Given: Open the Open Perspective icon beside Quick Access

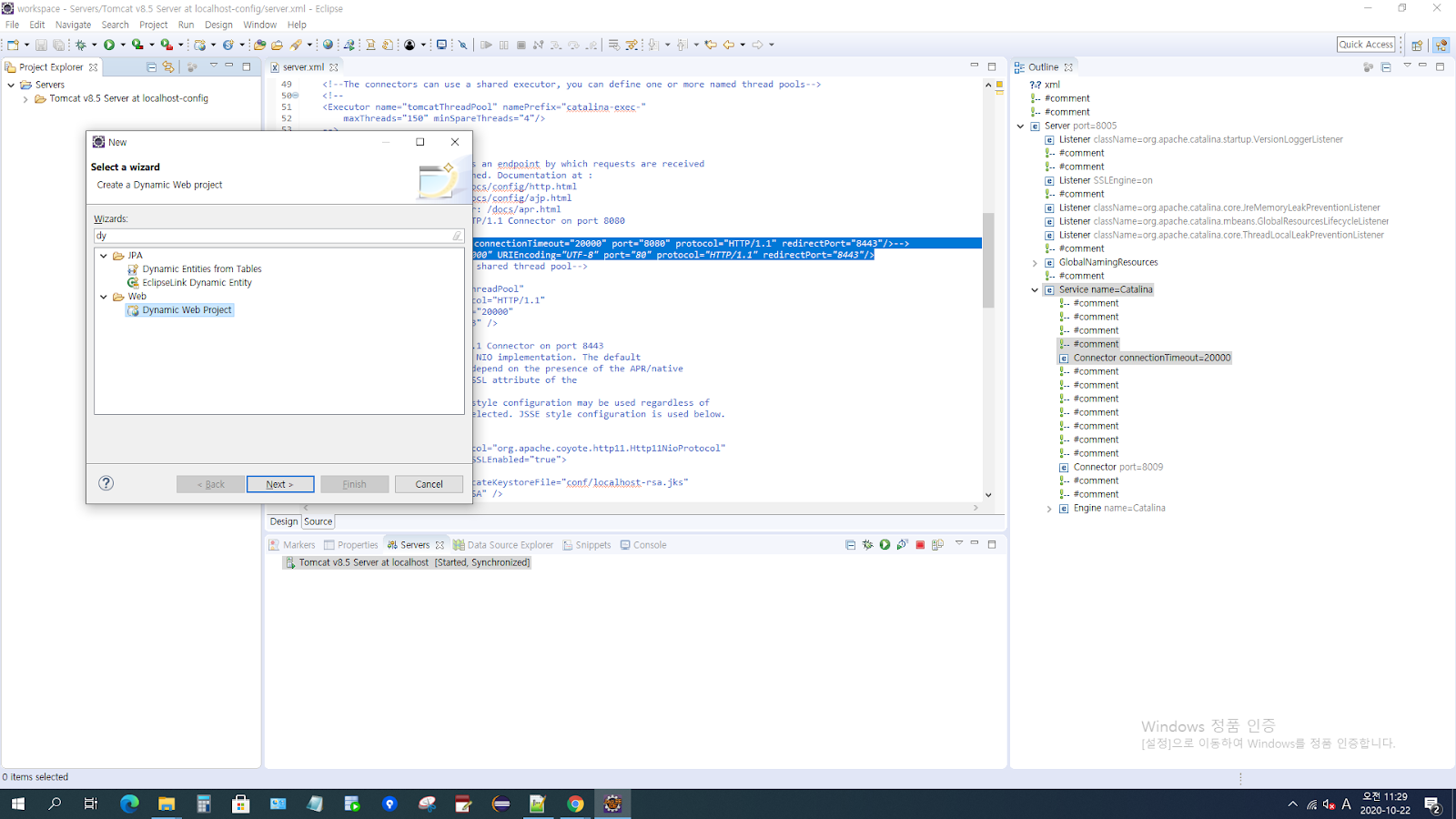Looking at the screenshot, I should click(1417, 45).
